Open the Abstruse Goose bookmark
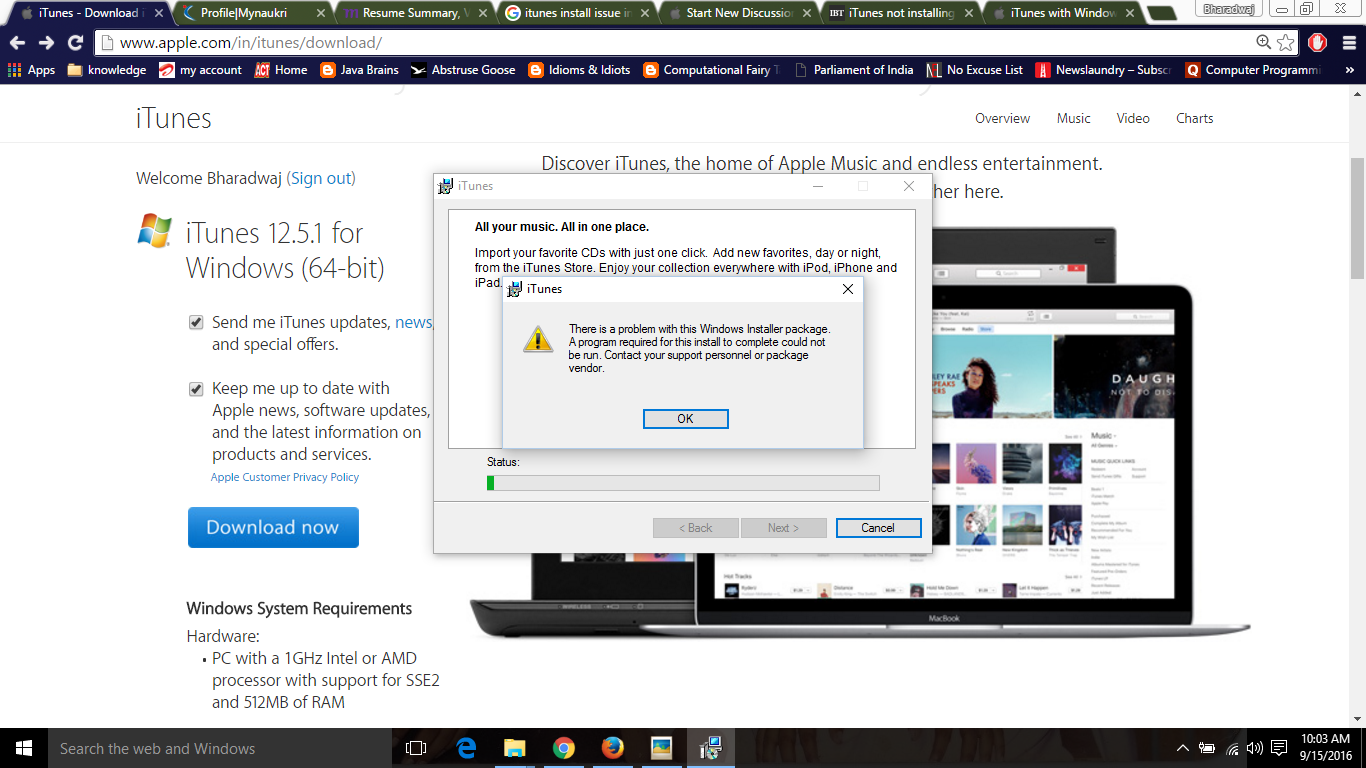 click(x=463, y=70)
